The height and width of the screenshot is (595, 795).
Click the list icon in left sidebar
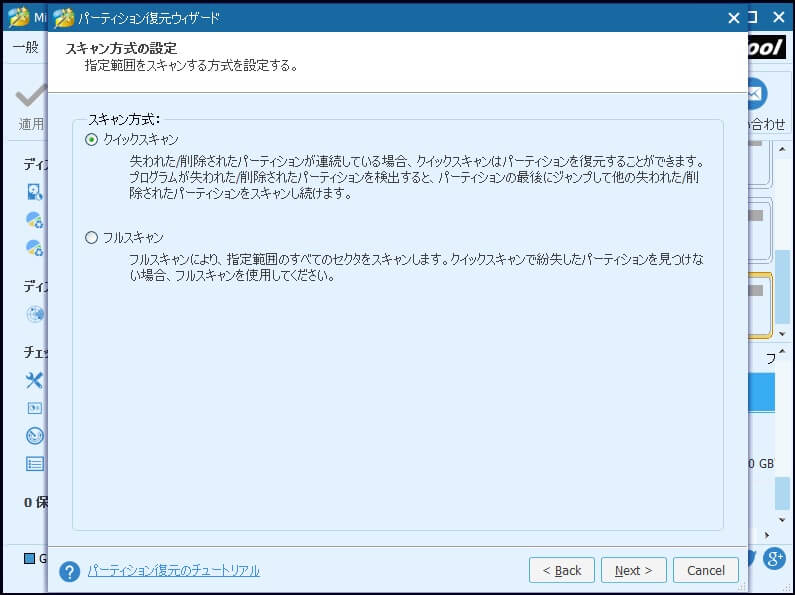(x=35, y=463)
